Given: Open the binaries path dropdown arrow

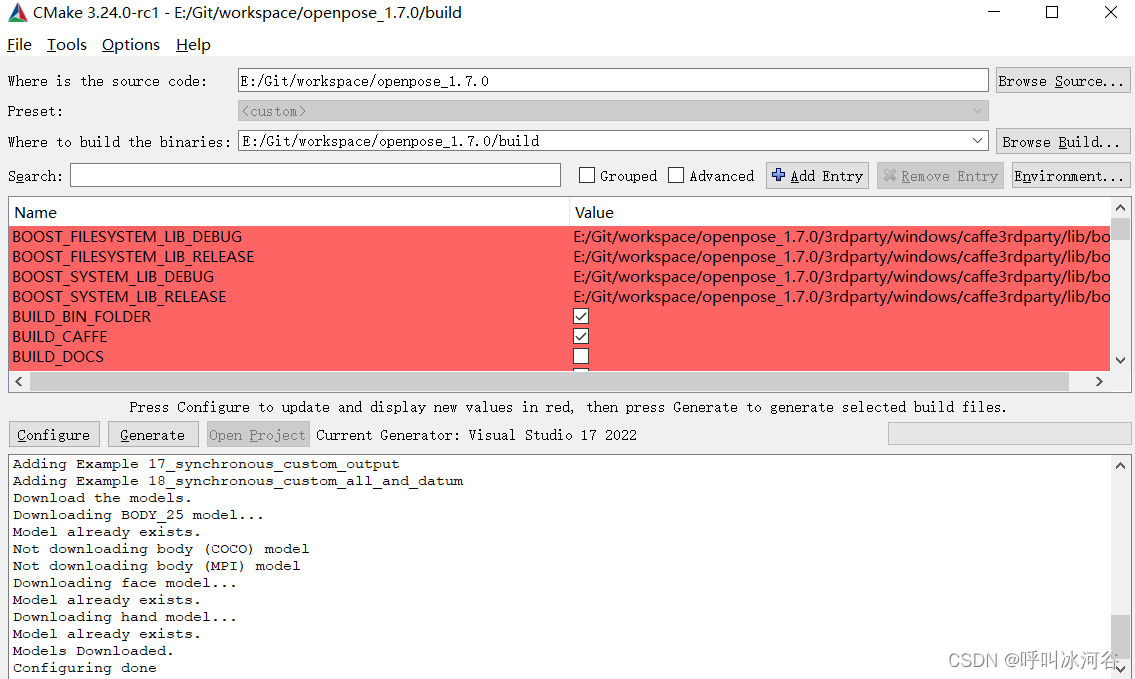Looking at the screenshot, I should (x=978, y=140).
